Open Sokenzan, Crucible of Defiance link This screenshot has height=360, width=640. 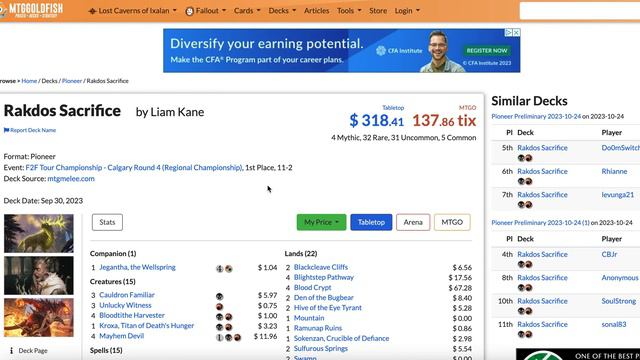point(342,338)
